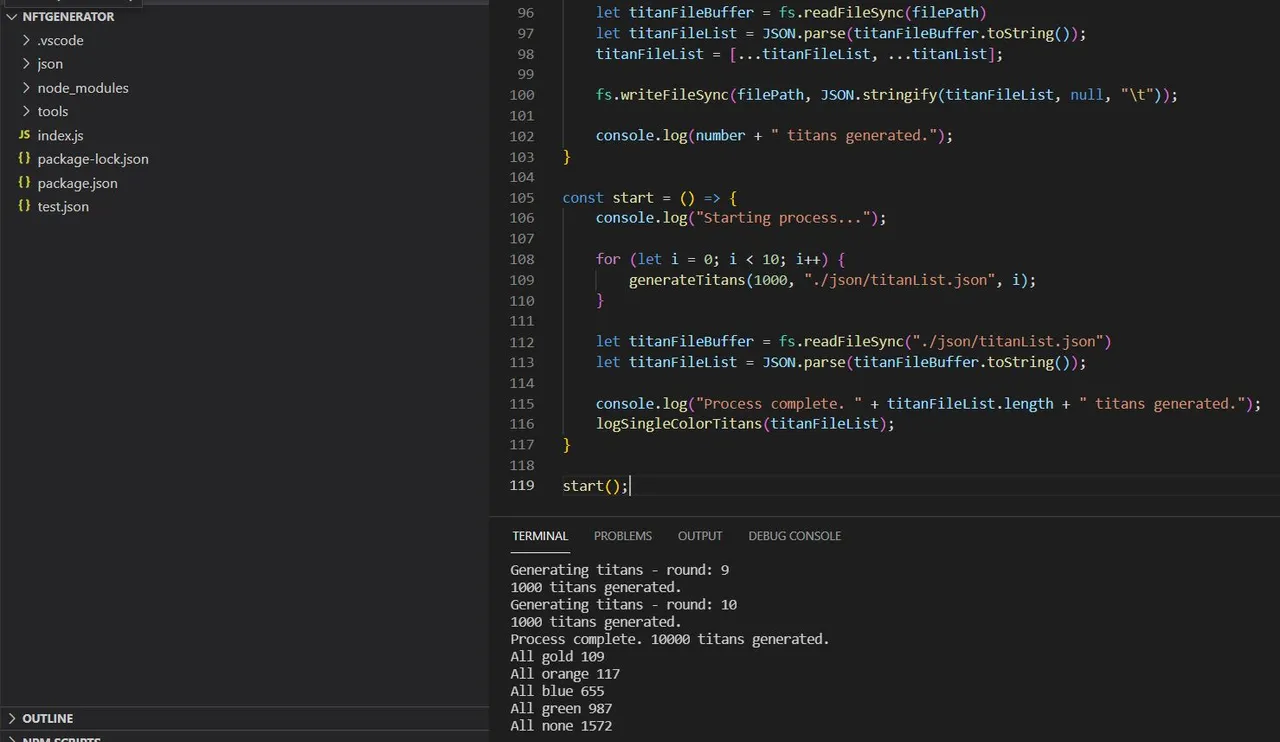Screen dimensions: 1280x742
Task: Click the braces icon beside package-lock.json
Action: coord(24,159)
